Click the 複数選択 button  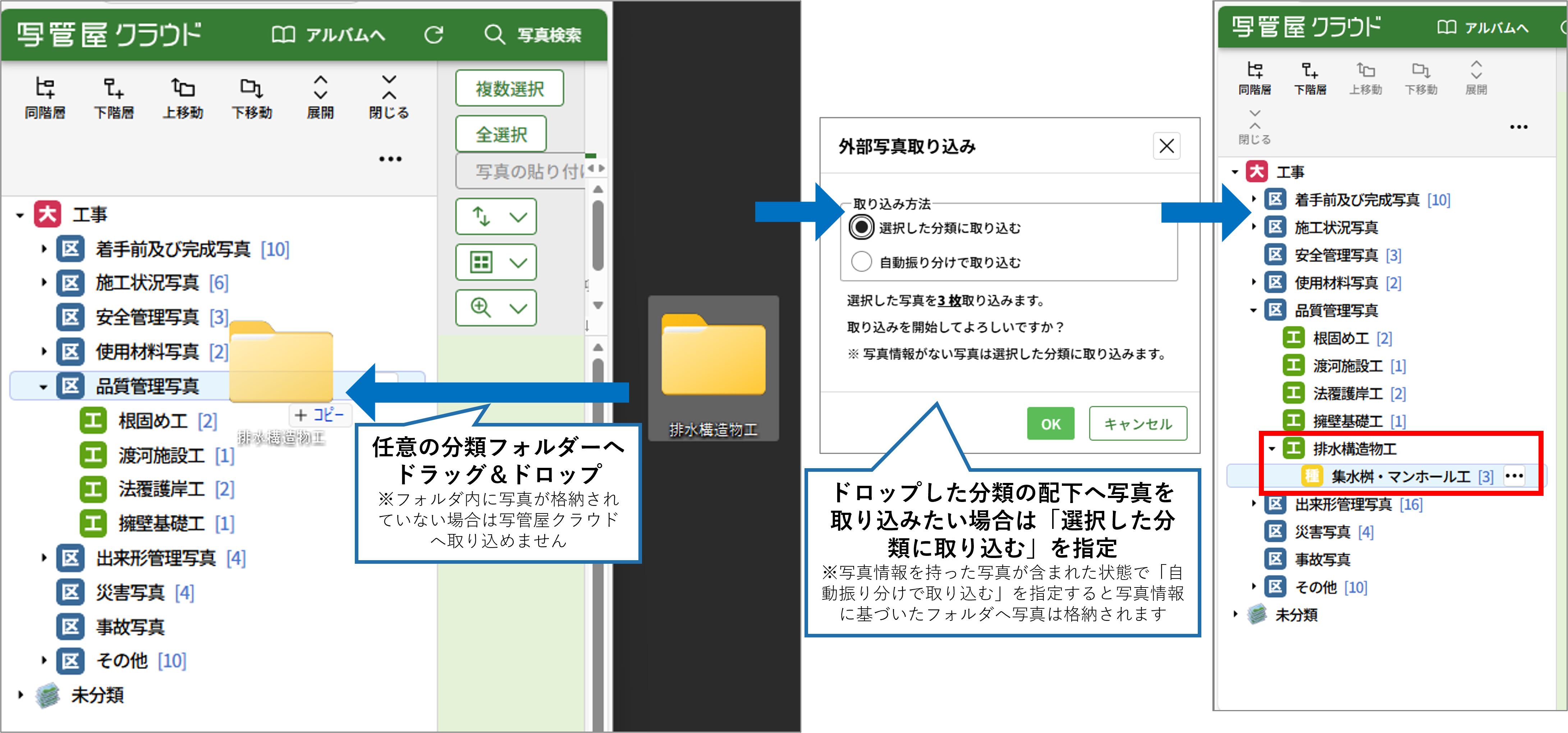pos(509,89)
